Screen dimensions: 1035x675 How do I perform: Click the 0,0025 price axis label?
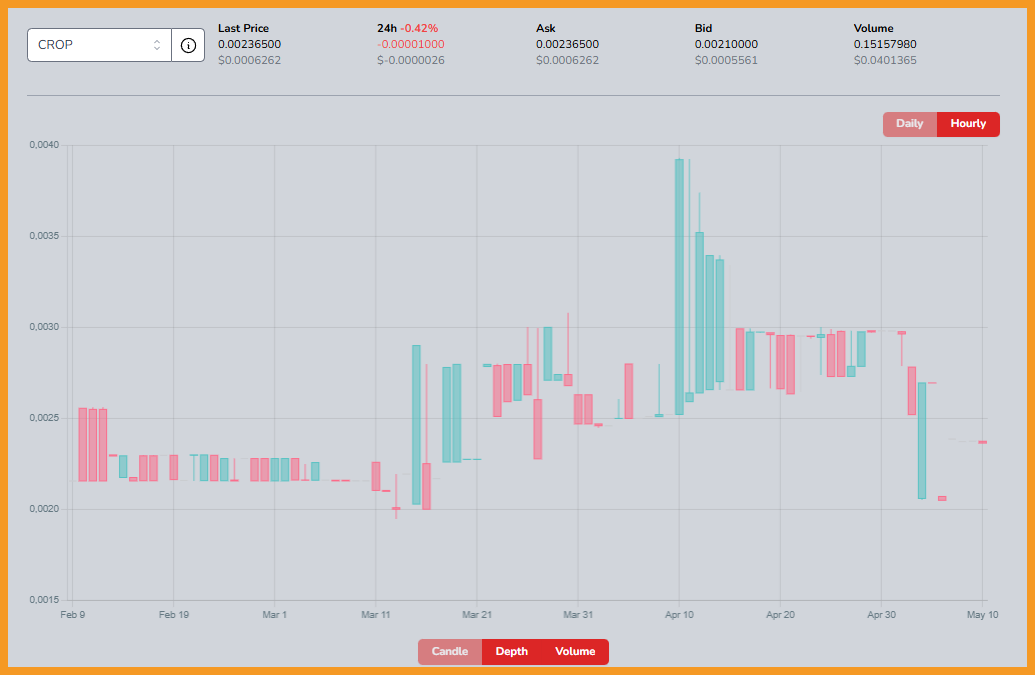pos(44,418)
